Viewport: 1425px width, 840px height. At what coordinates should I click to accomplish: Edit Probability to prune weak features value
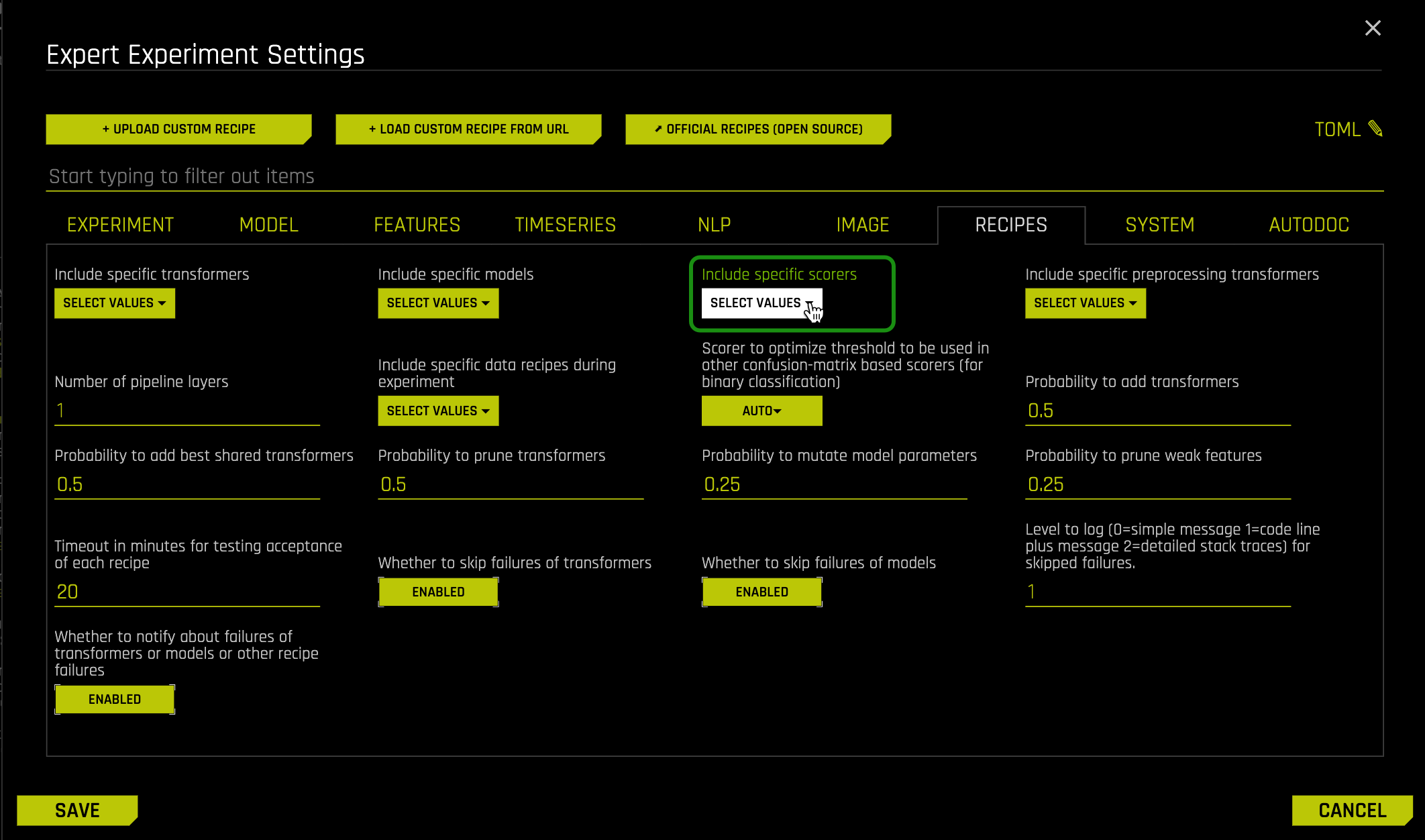(1158, 484)
